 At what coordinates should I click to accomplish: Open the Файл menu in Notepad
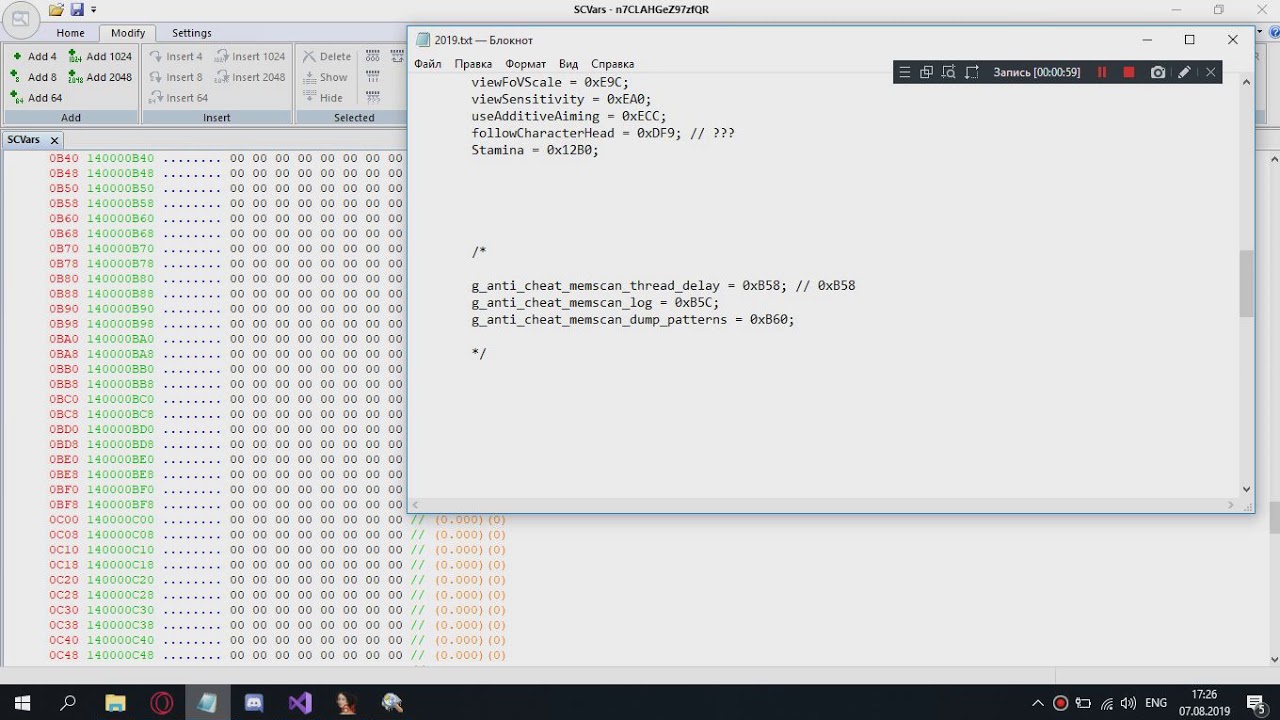(428, 64)
